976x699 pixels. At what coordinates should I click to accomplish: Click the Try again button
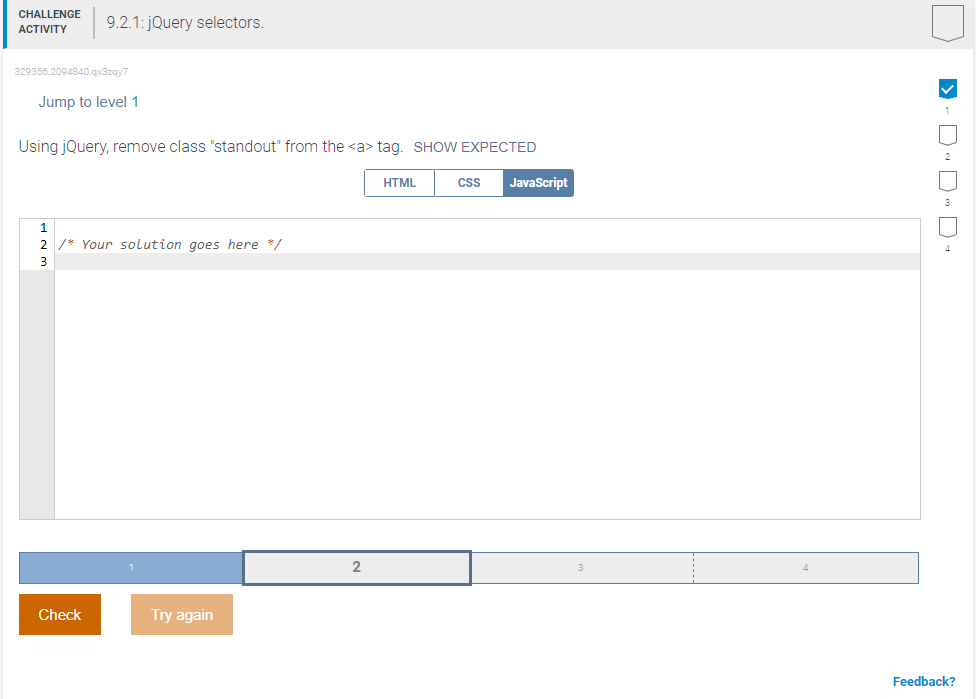point(181,614)
